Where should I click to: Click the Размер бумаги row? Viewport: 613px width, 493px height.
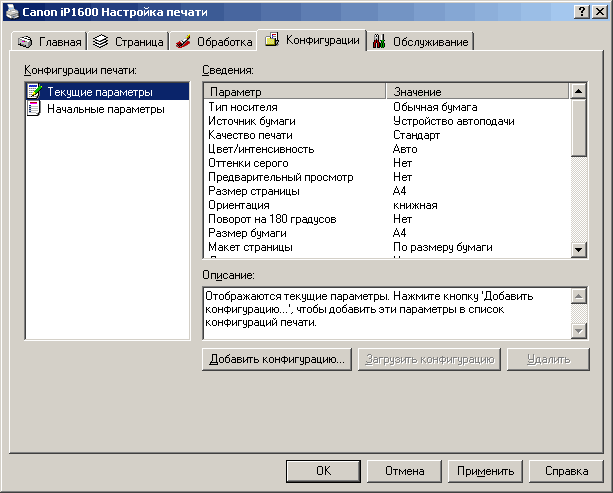(x=387, y=233)
